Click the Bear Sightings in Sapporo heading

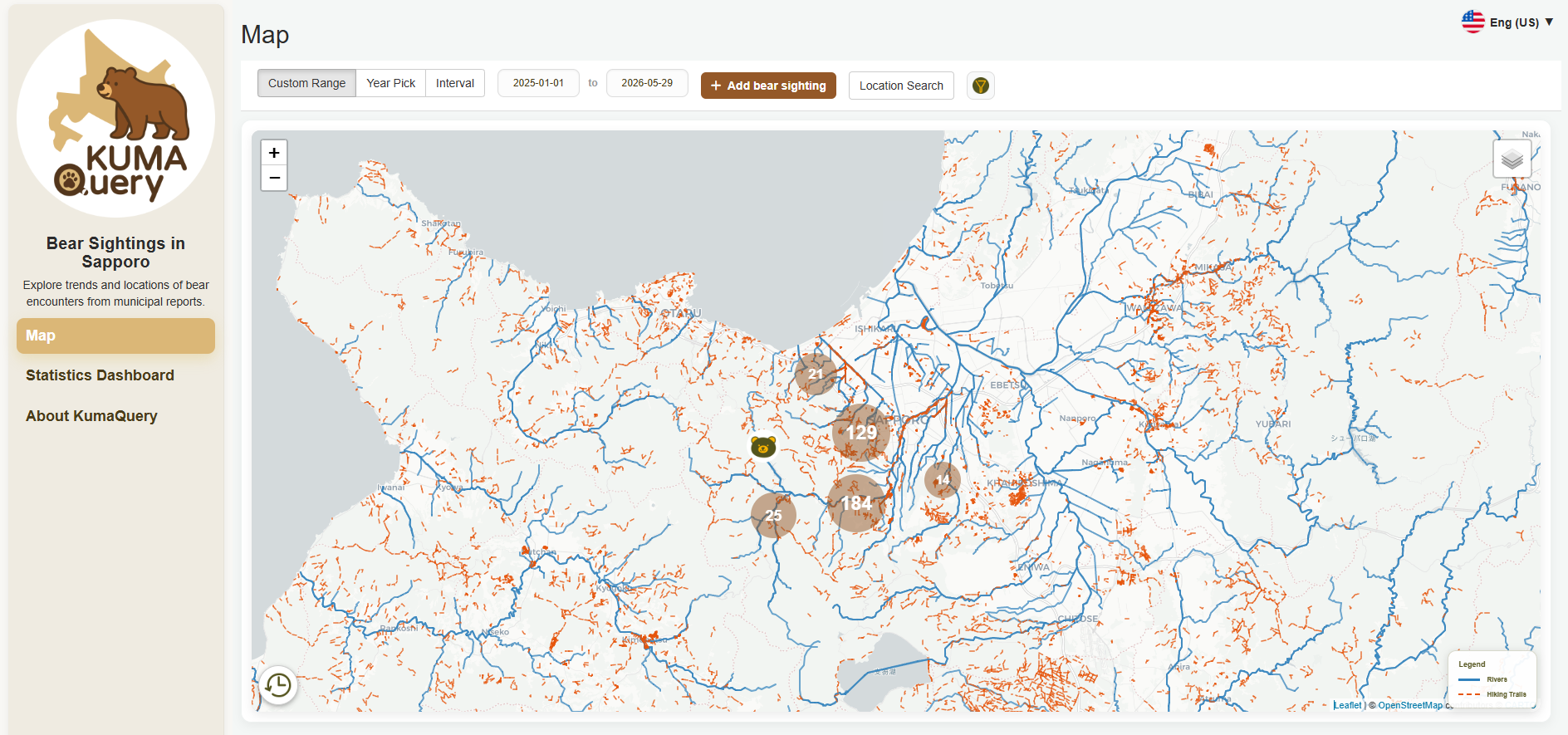tap(115, 252)
